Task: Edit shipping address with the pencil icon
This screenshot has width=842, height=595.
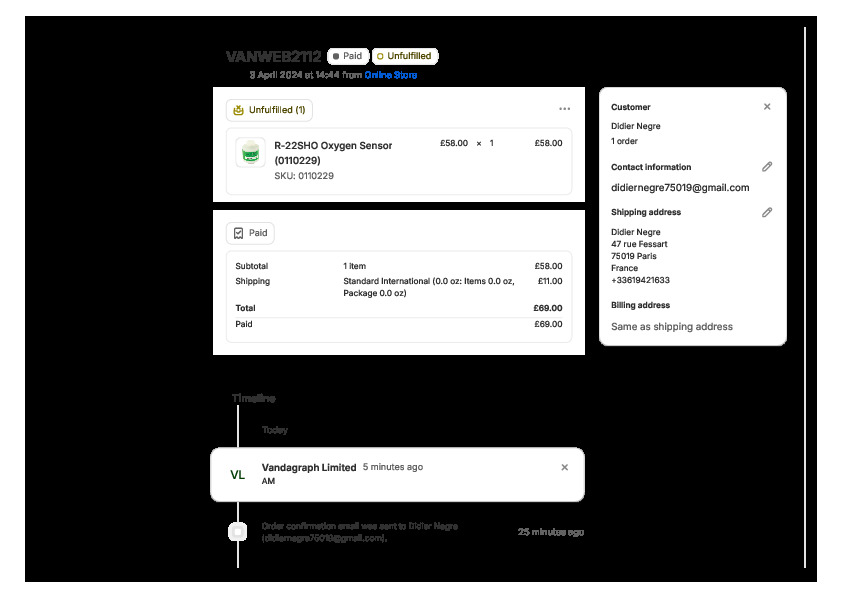Action: coord(767,212)
